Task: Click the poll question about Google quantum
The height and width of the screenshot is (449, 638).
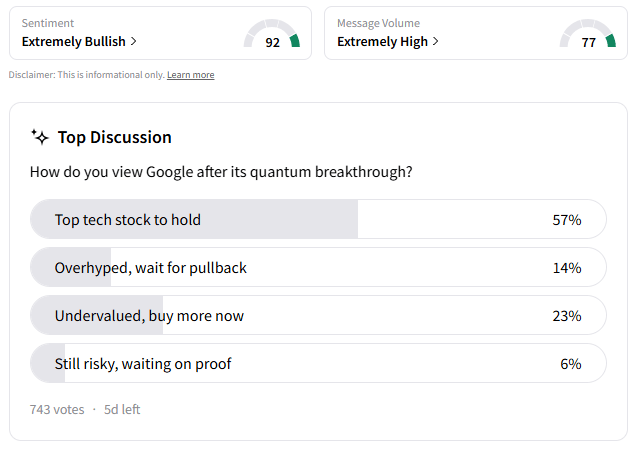Action: coord(221,172)
